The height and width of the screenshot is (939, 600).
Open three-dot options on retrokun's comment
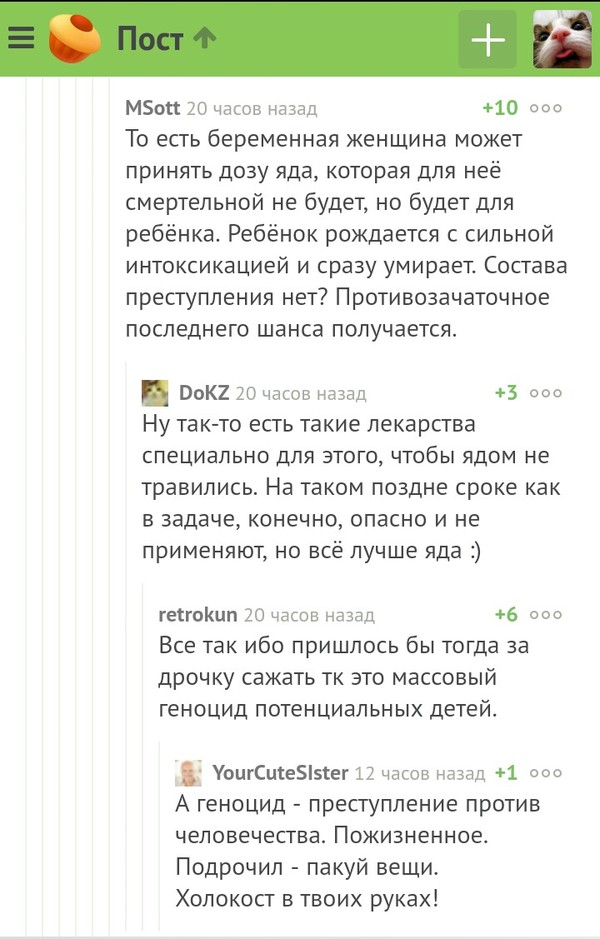(x=546, y=615)
